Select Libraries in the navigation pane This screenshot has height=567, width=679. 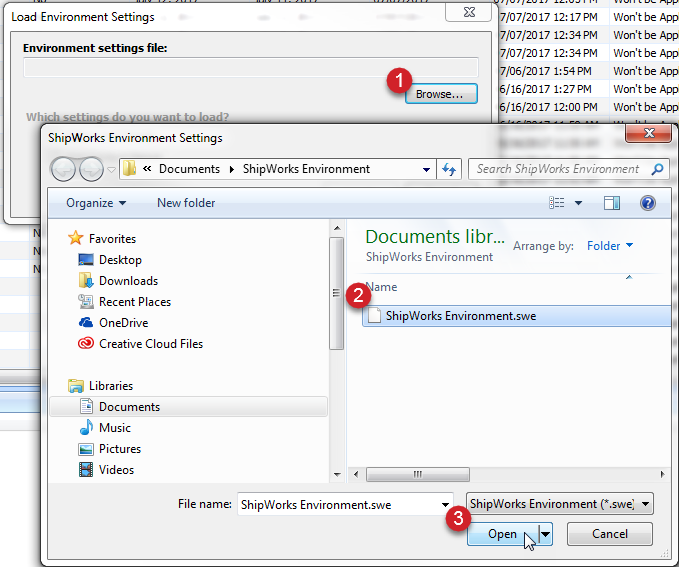[111, 386]
